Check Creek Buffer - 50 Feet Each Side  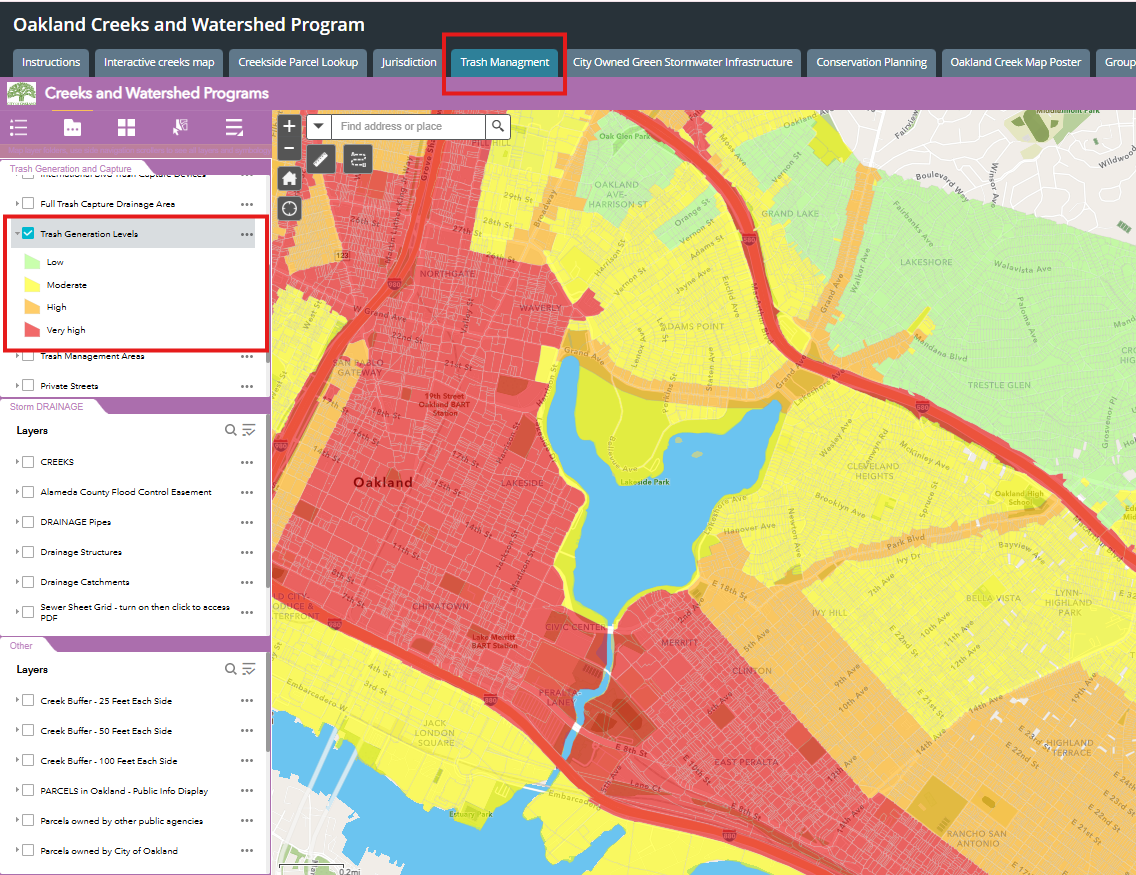[x=28, y=731]
